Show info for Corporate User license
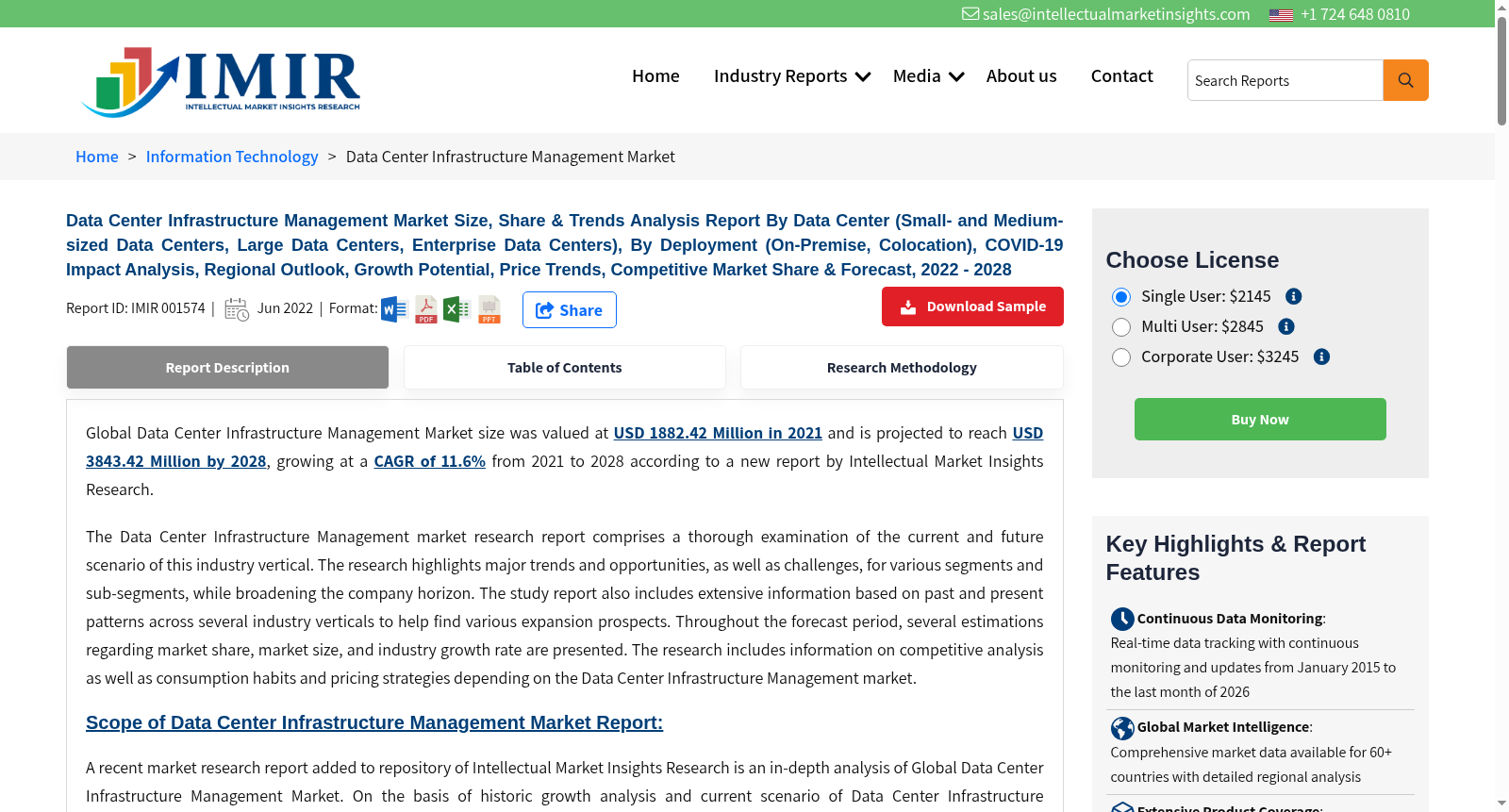The image size is (1509, 812). tap(1322, 356)
